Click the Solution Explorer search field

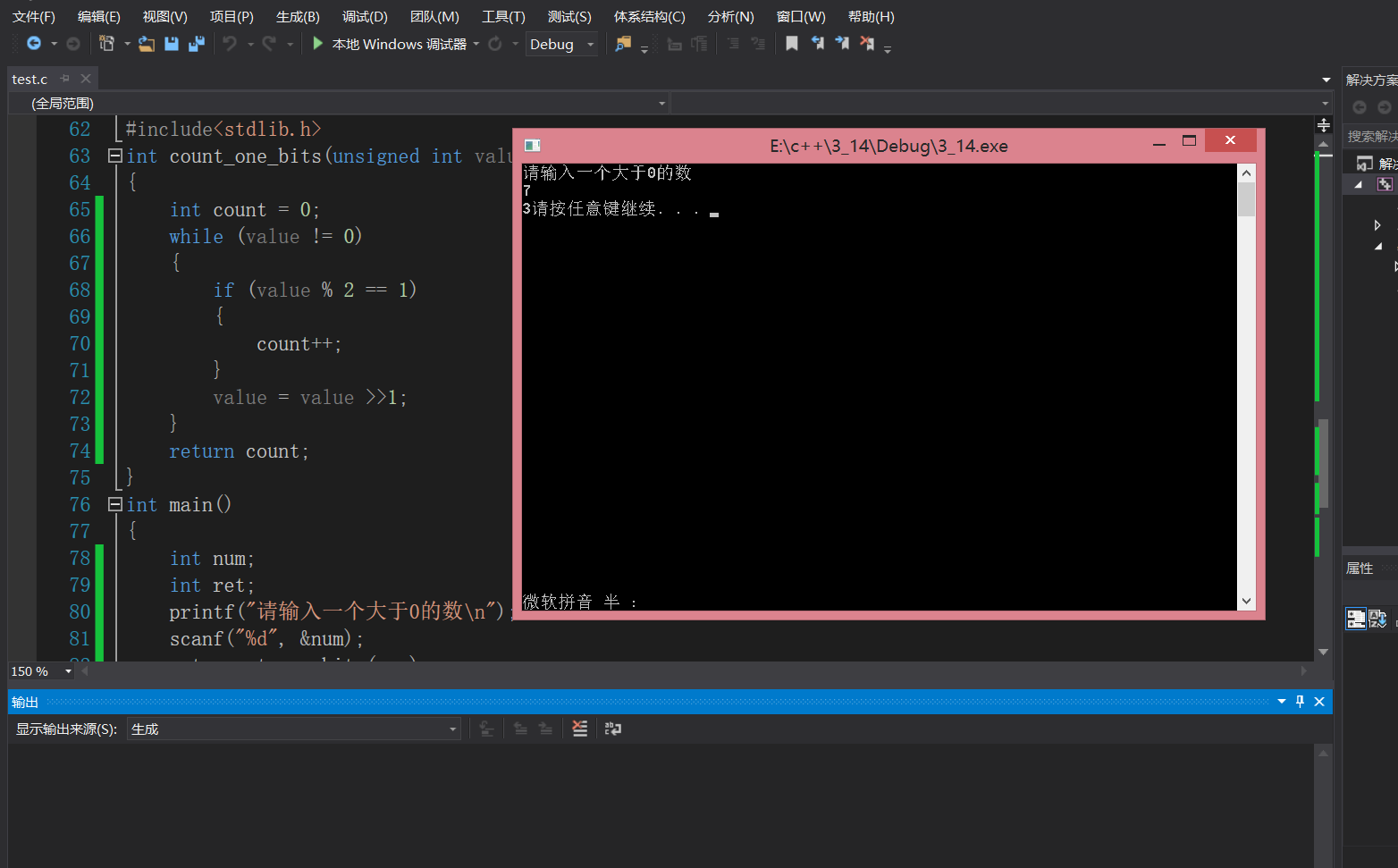click(x=1371, y=136)
